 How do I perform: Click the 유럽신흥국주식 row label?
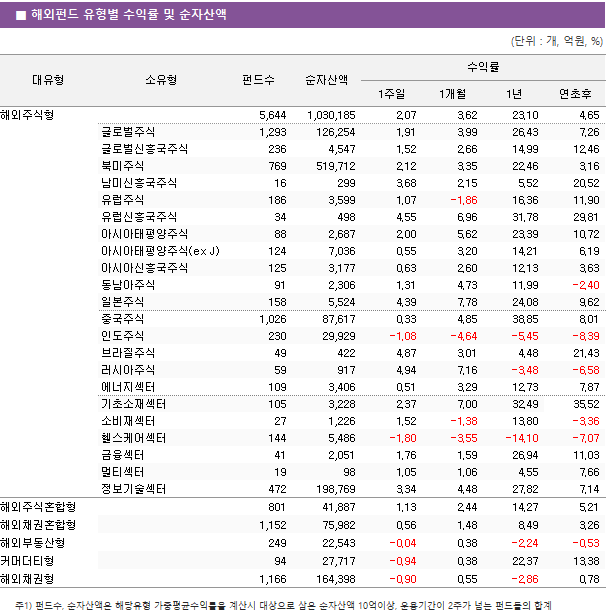(x=139, y=217)
